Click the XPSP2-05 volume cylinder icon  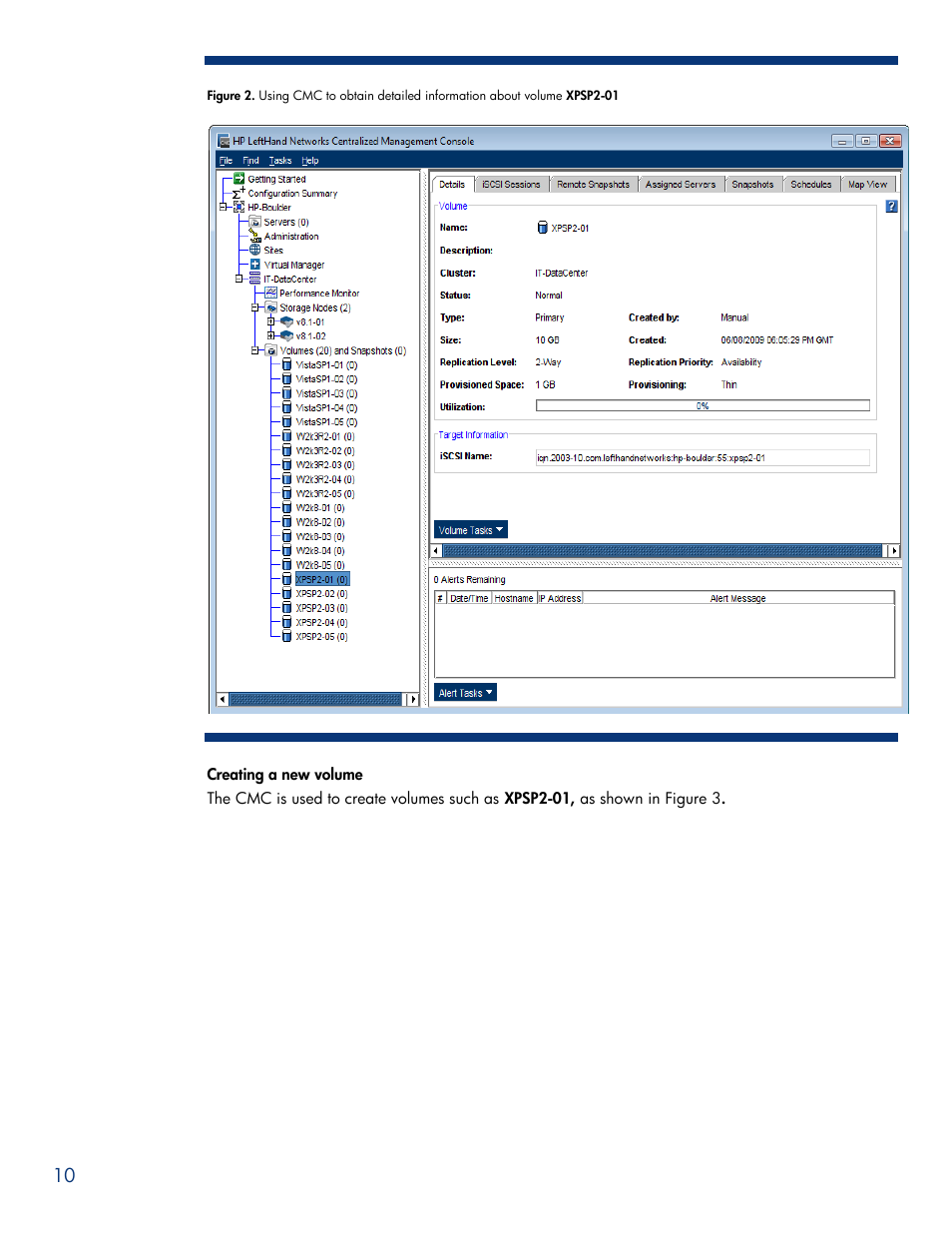[x=287, y=636]
